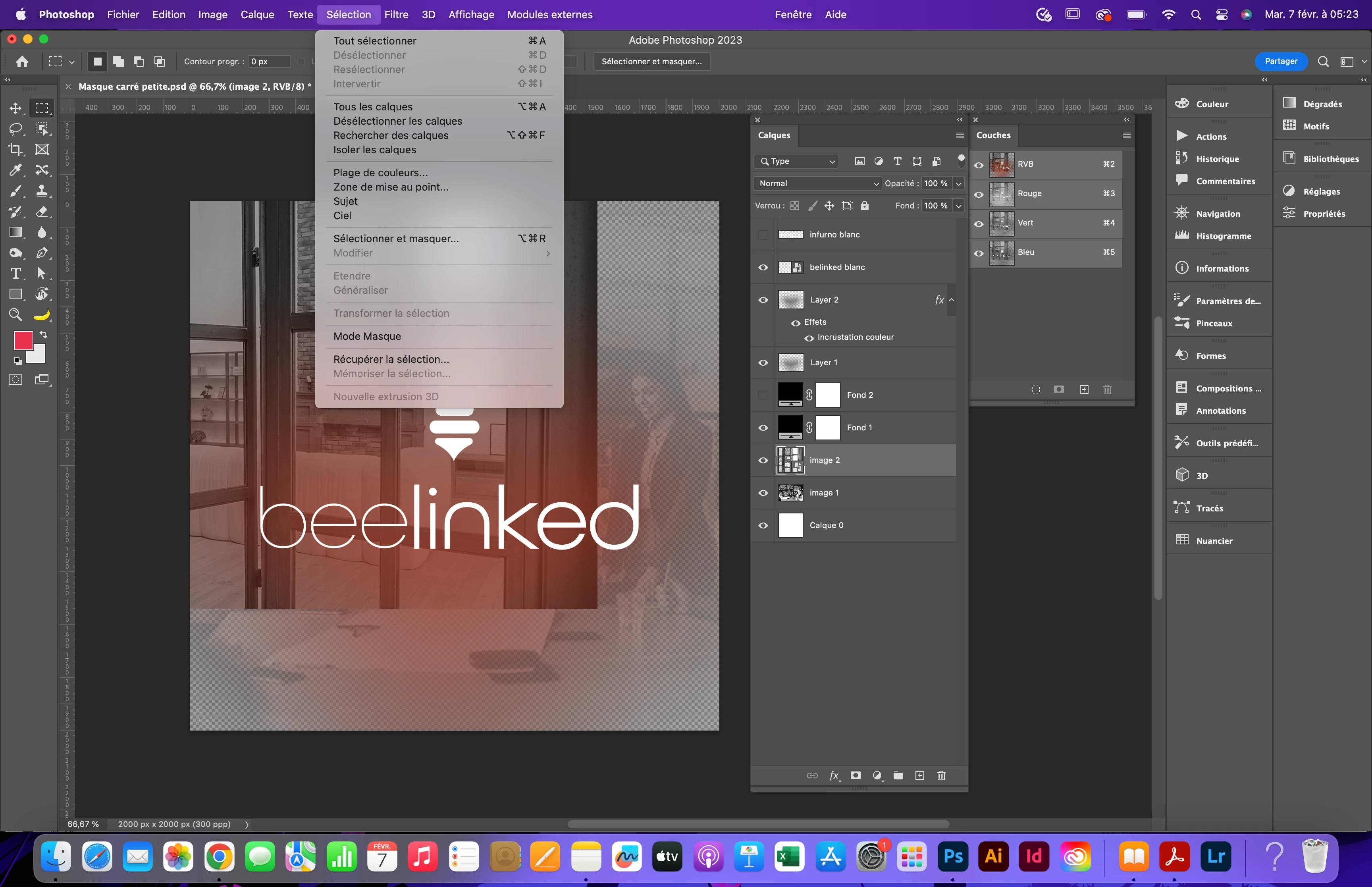Viewport: 1372px width, 887px height.
Task: Select the Horizontal Type tool
Action: point(15,274)
